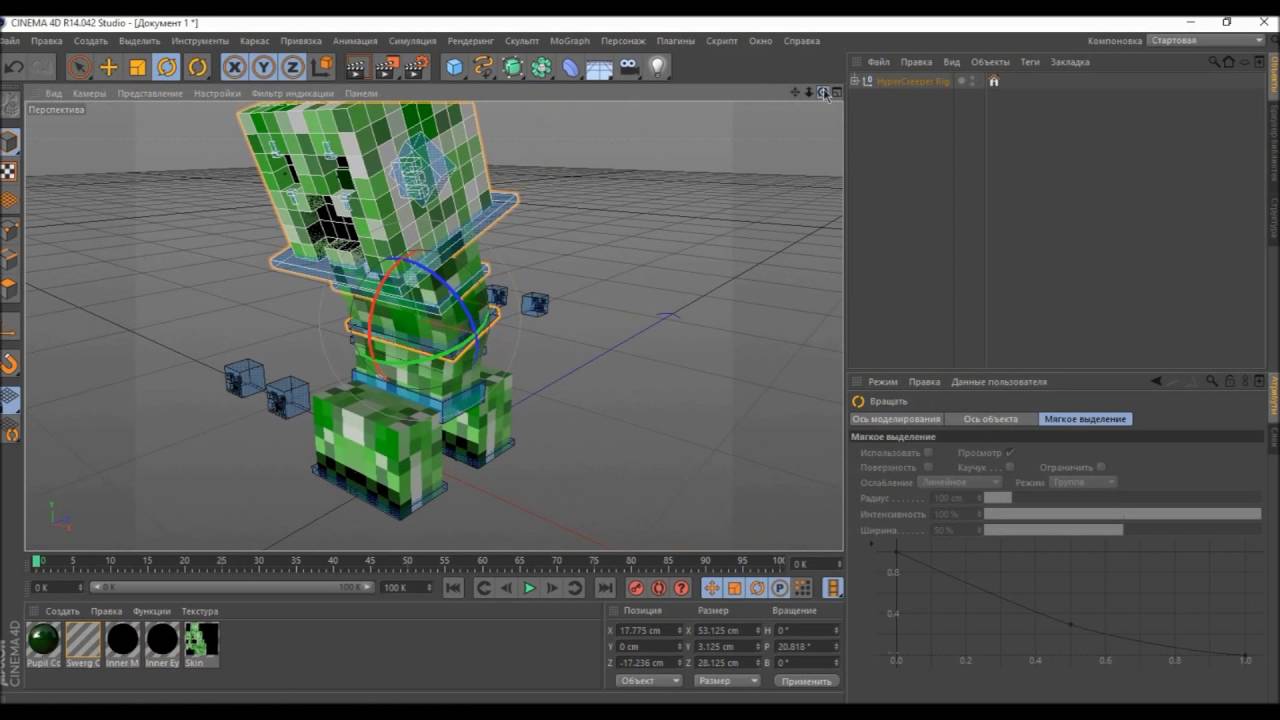Open the Анимация menu
Image resolution: width=1280 pixels, height=720 pixels.
point(355,41)
